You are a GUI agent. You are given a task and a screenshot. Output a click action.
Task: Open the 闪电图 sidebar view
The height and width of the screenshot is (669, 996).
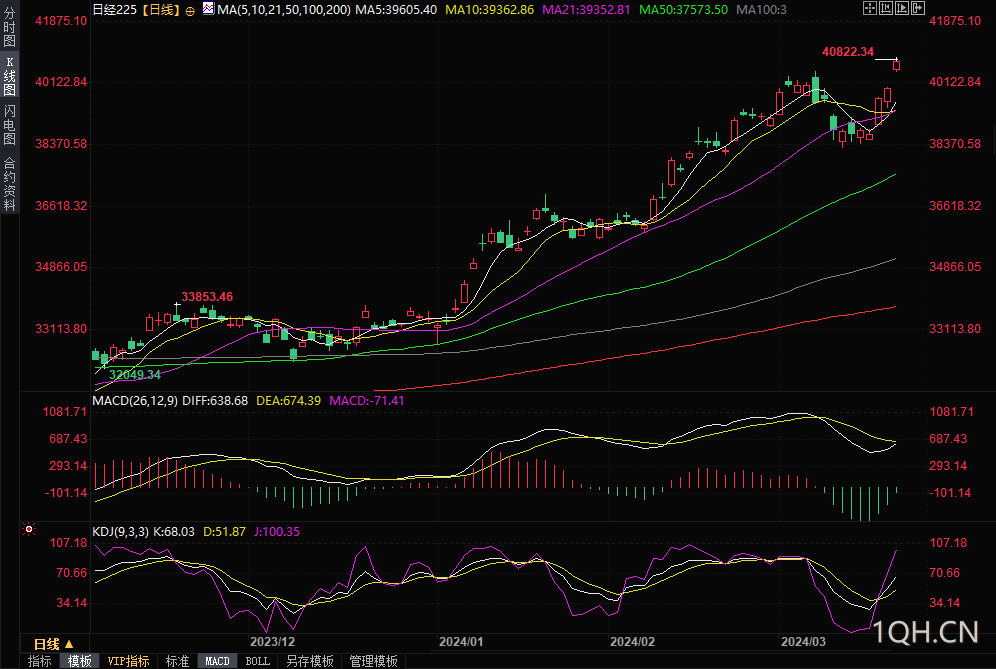(10, 125)
